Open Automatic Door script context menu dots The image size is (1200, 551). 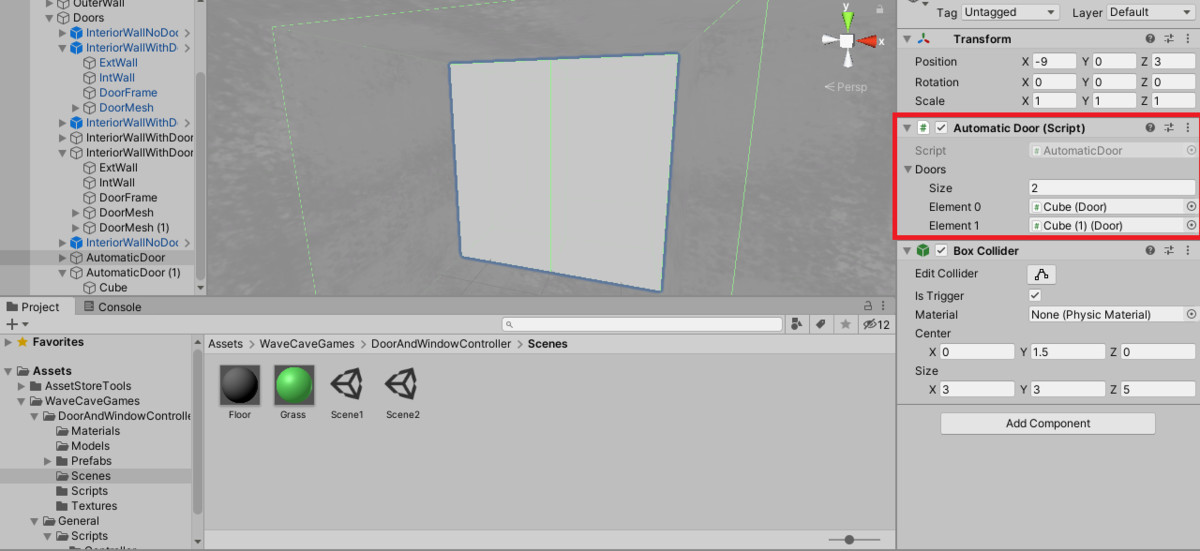(1187, 128)
